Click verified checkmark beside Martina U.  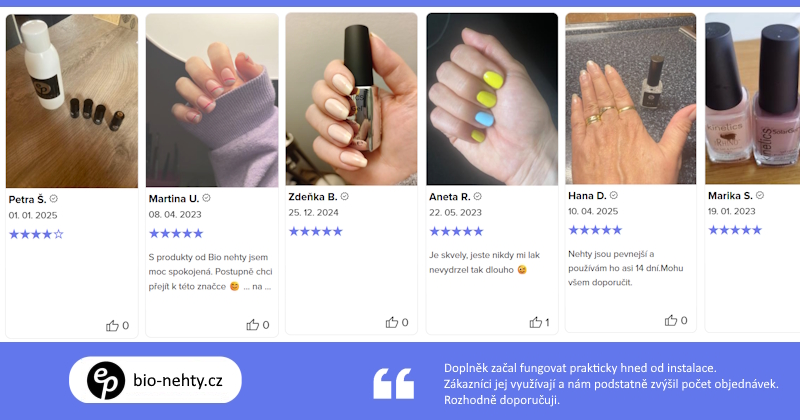coord(207,197)
